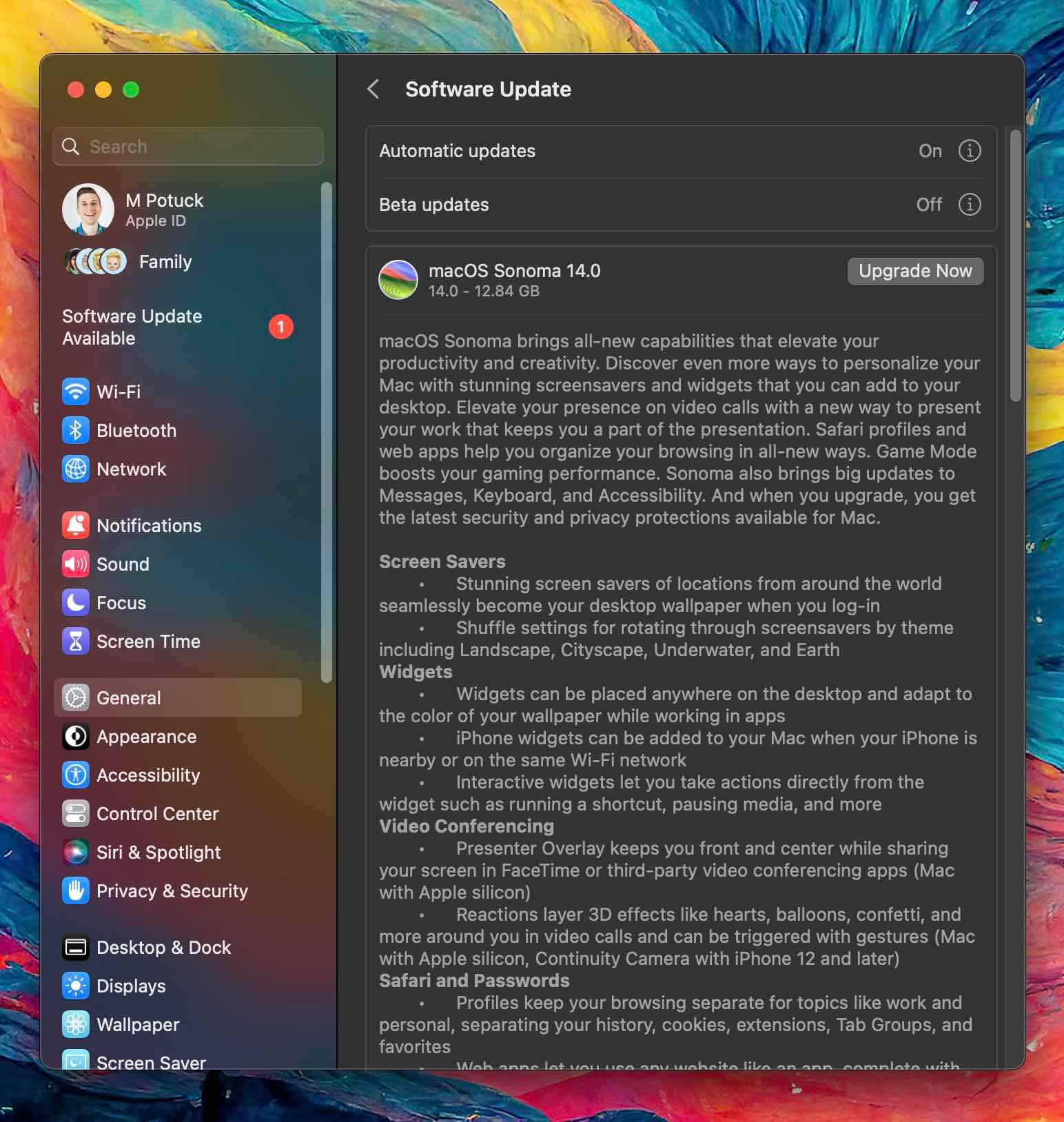
Task: Click the Automatic updates On value
Action: pyautogui.click(x=930, y=150)
